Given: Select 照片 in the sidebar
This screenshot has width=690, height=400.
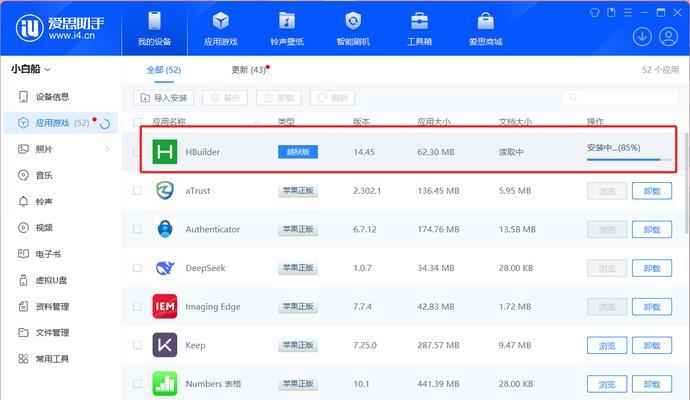Looking at the screenshot, I should 62,149.
